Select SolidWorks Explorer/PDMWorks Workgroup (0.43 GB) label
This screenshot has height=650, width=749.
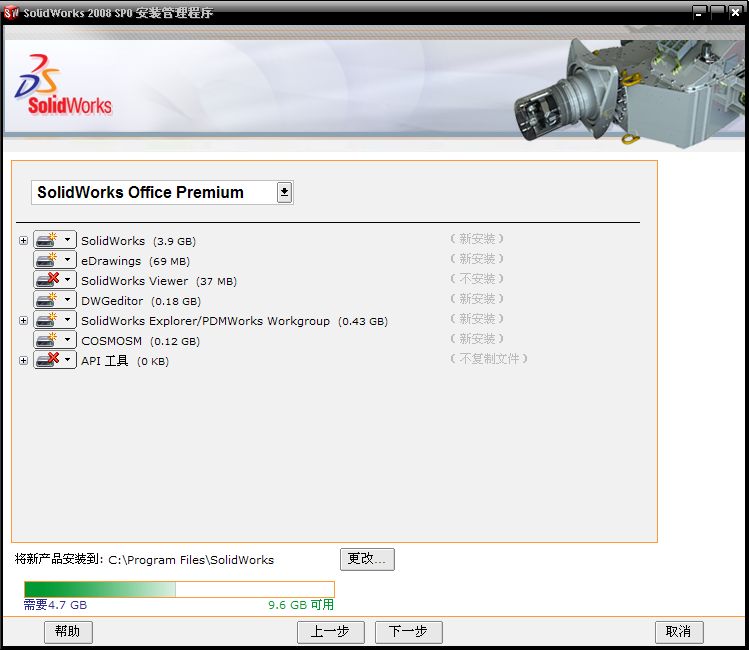235,321
